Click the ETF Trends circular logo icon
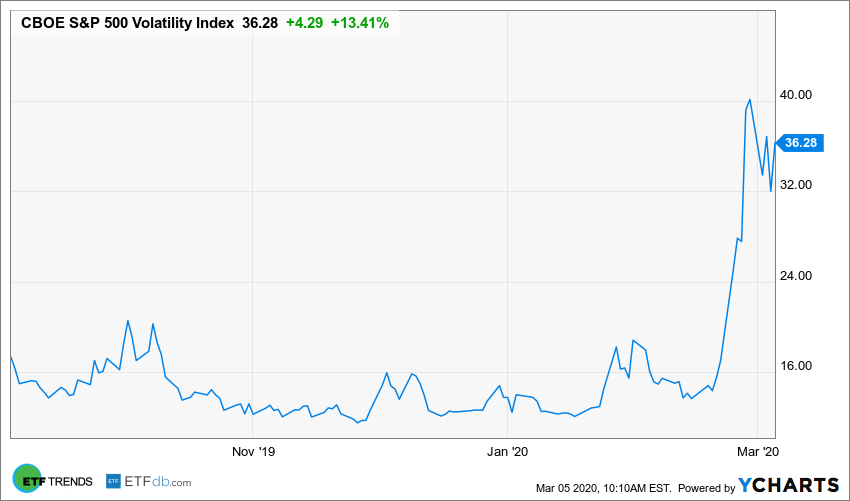This screenshot has height=501, width=850. tap(26, 480)
